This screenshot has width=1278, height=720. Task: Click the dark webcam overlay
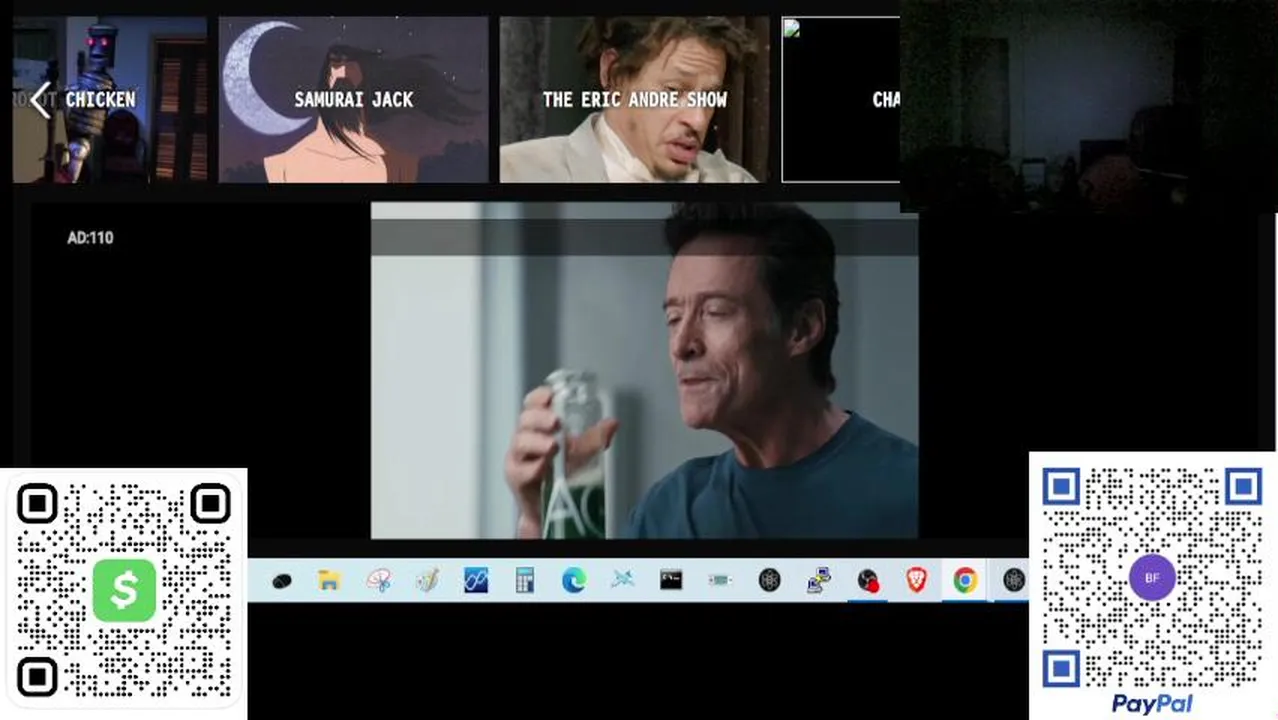(x=1088, y=105)
